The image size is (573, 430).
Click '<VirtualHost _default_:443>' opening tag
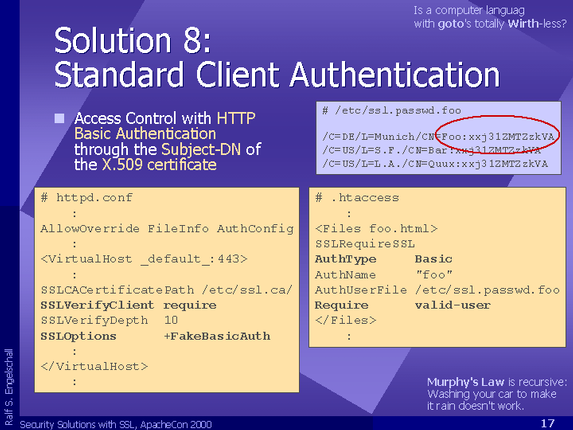pos(144,259)
